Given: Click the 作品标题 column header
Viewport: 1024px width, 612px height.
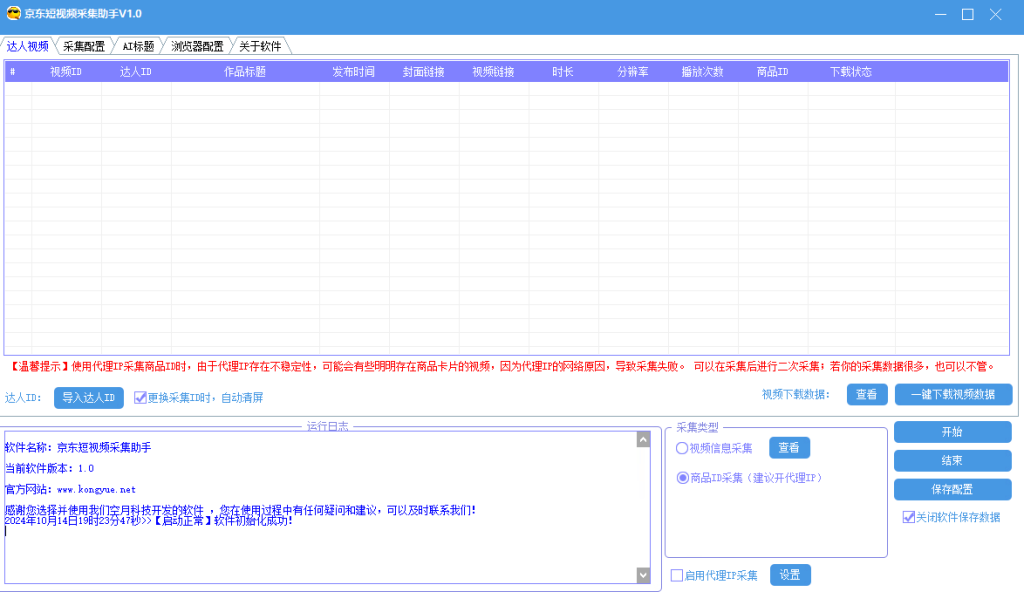Looking at the screenshot, I should click(x=245, y=72).
